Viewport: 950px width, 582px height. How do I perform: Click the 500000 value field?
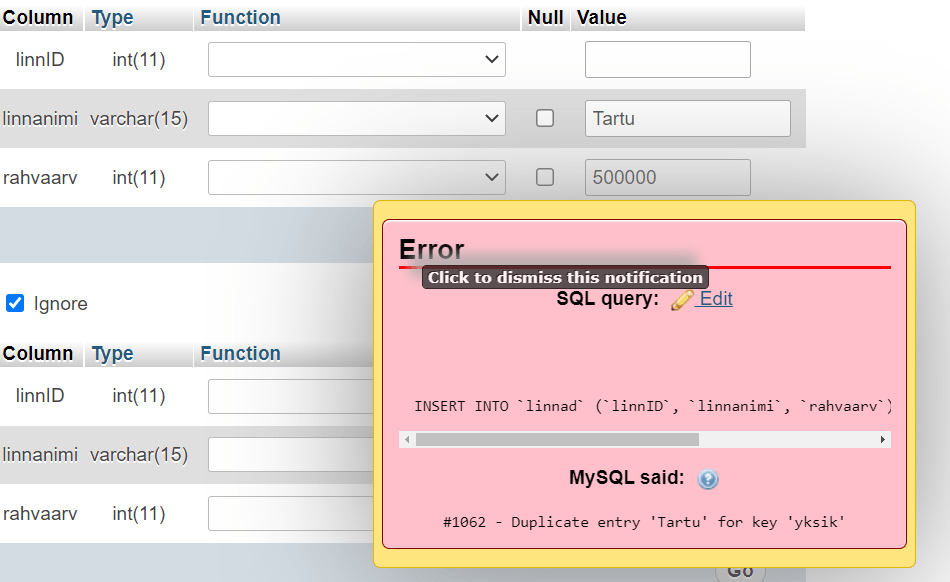pyautogui.click(x=667, y=177)
